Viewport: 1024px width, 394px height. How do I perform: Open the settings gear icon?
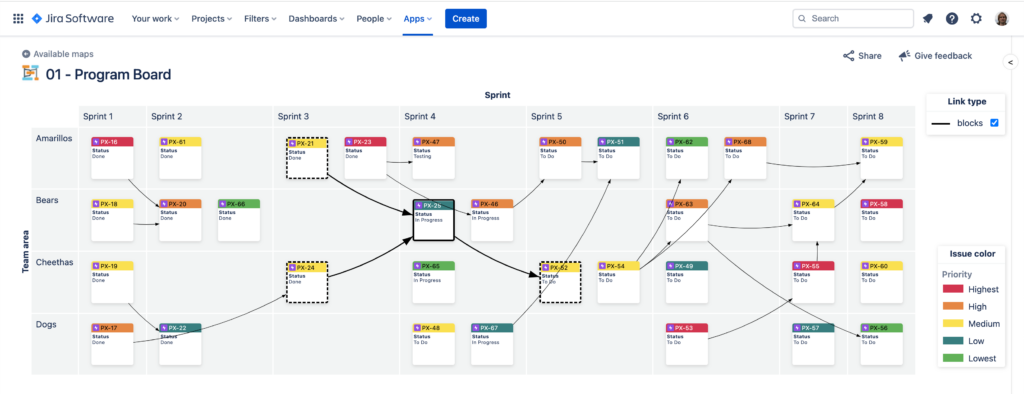point(976,19)
